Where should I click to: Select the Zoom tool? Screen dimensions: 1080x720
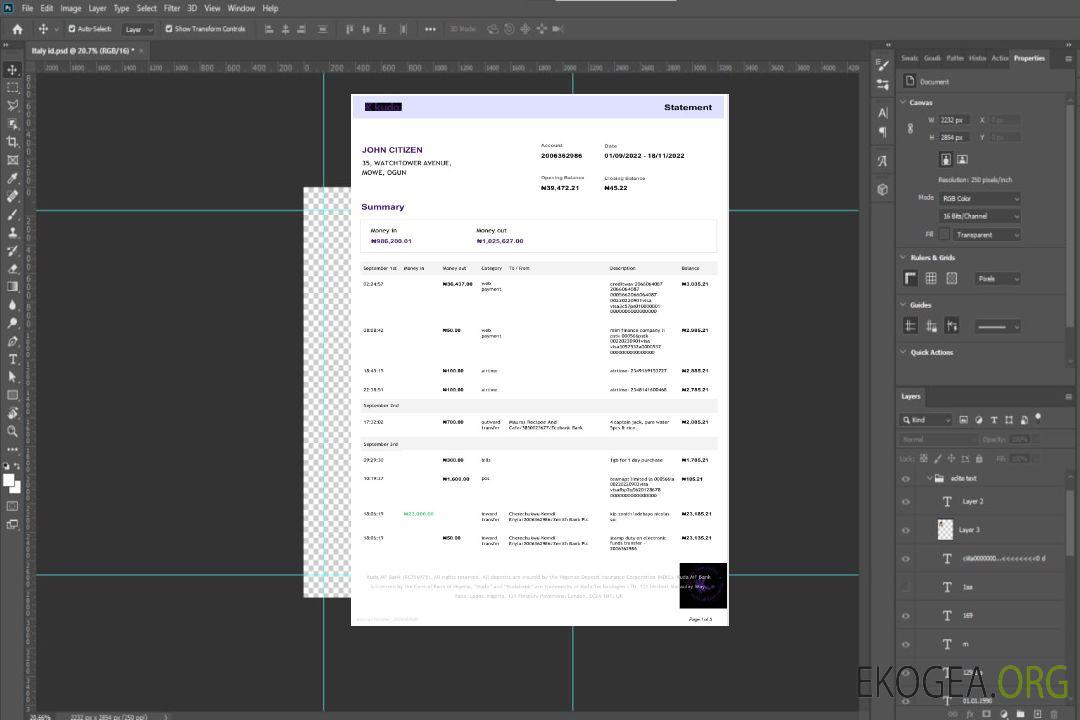(x=12, y=431)
